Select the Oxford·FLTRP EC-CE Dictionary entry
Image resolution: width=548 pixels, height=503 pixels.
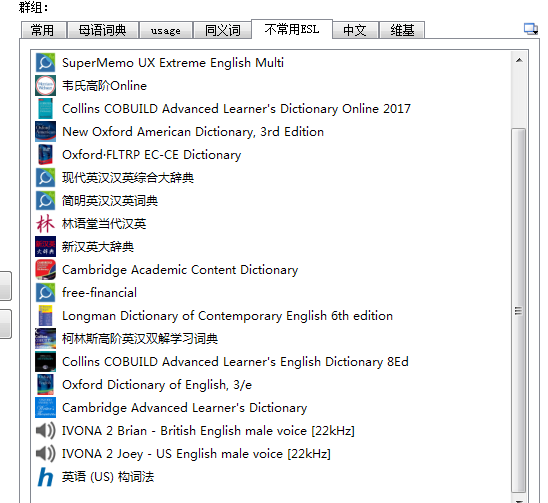click(152, 155)
